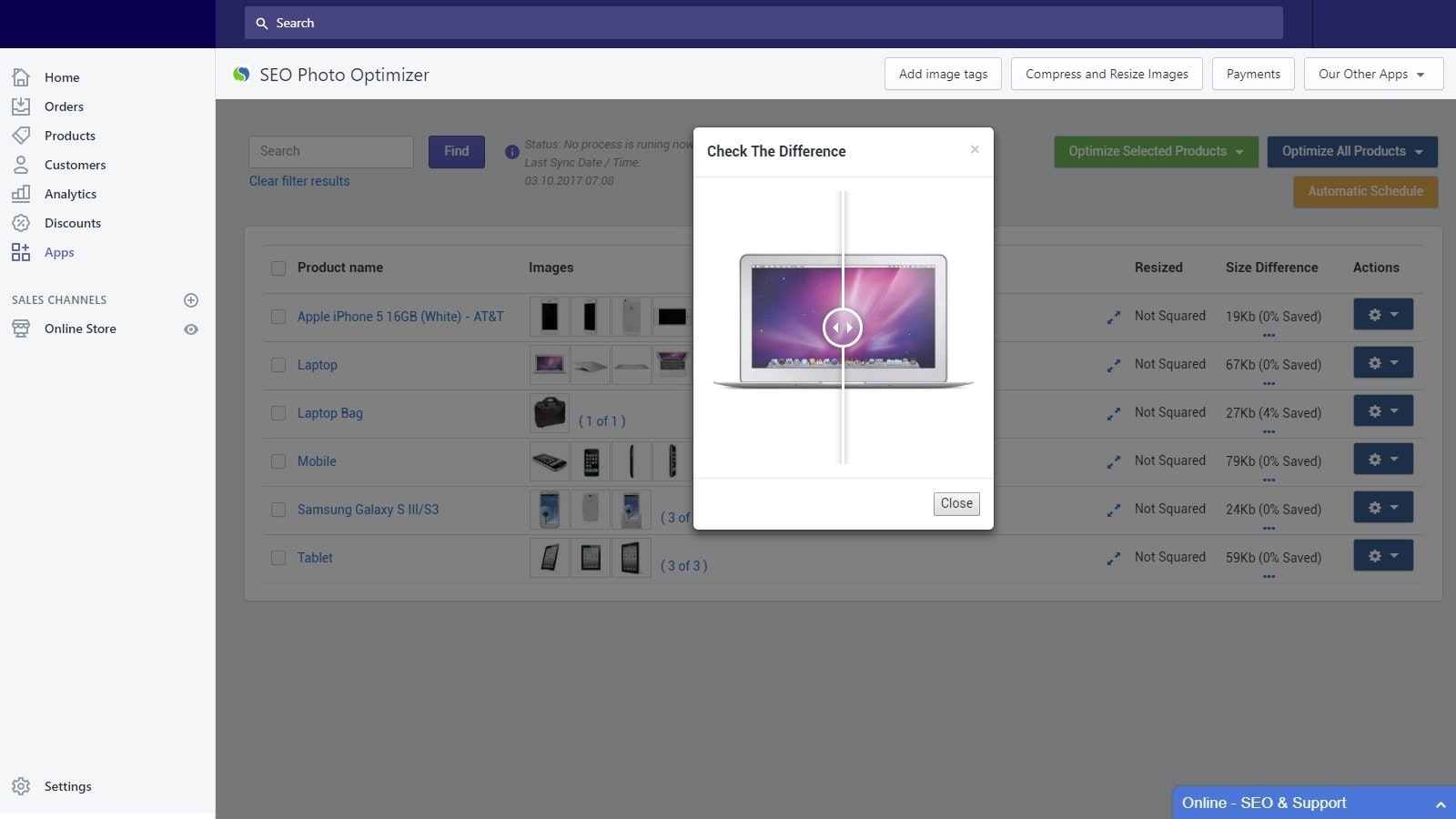Click the resize arrows icon for Tablet row
Screen dimensions: 1456x819
(x=1113, y=559)
